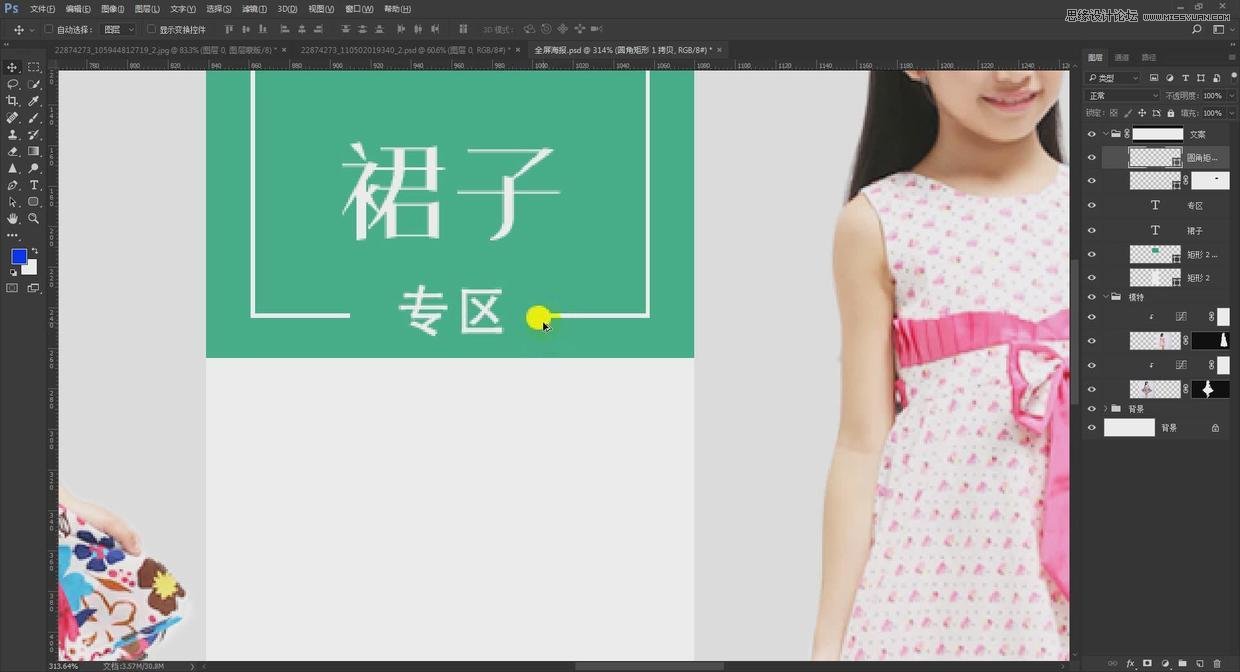The width and height of the screenshot is (1240, 672).
Task: Select the Rectangular Marquee tool
Action: click(34, 67)
